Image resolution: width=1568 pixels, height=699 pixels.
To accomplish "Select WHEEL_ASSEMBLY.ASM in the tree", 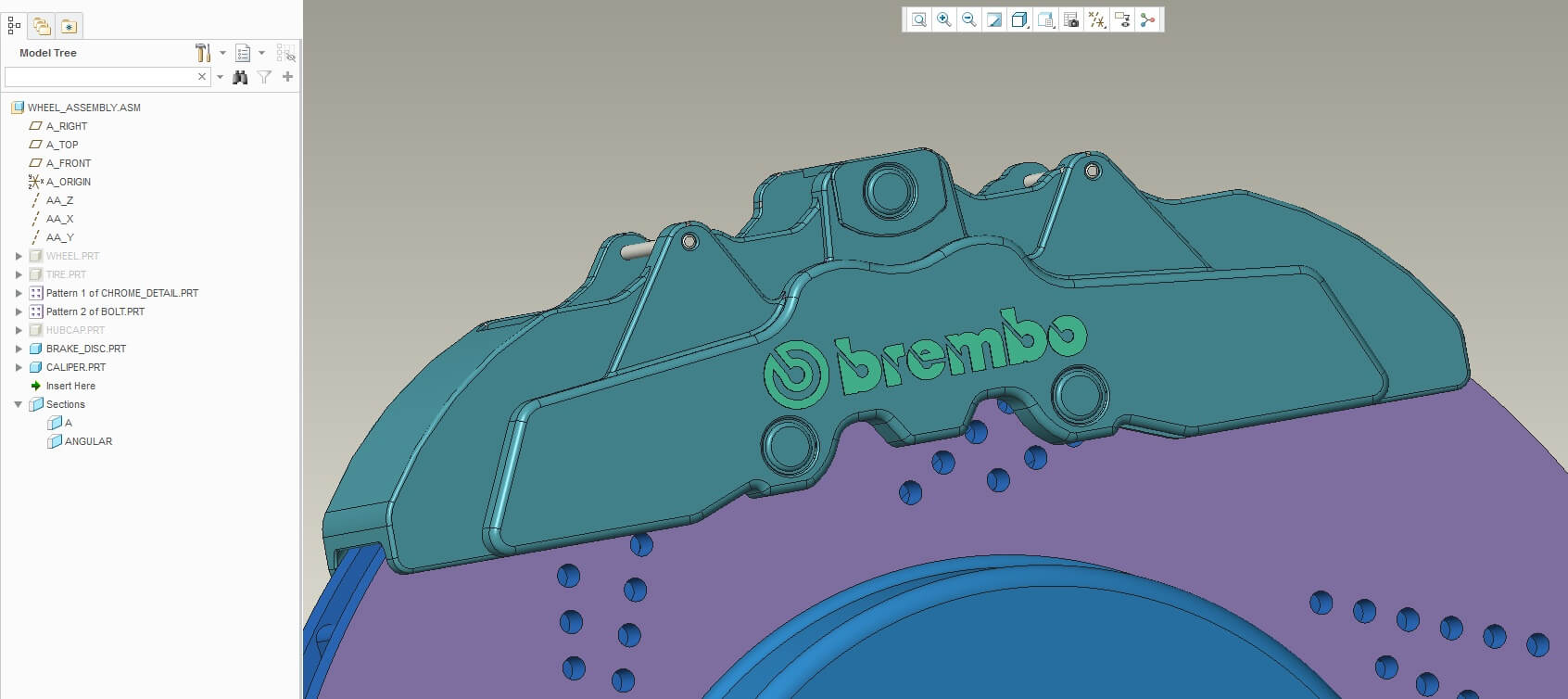I will (84, 108).
